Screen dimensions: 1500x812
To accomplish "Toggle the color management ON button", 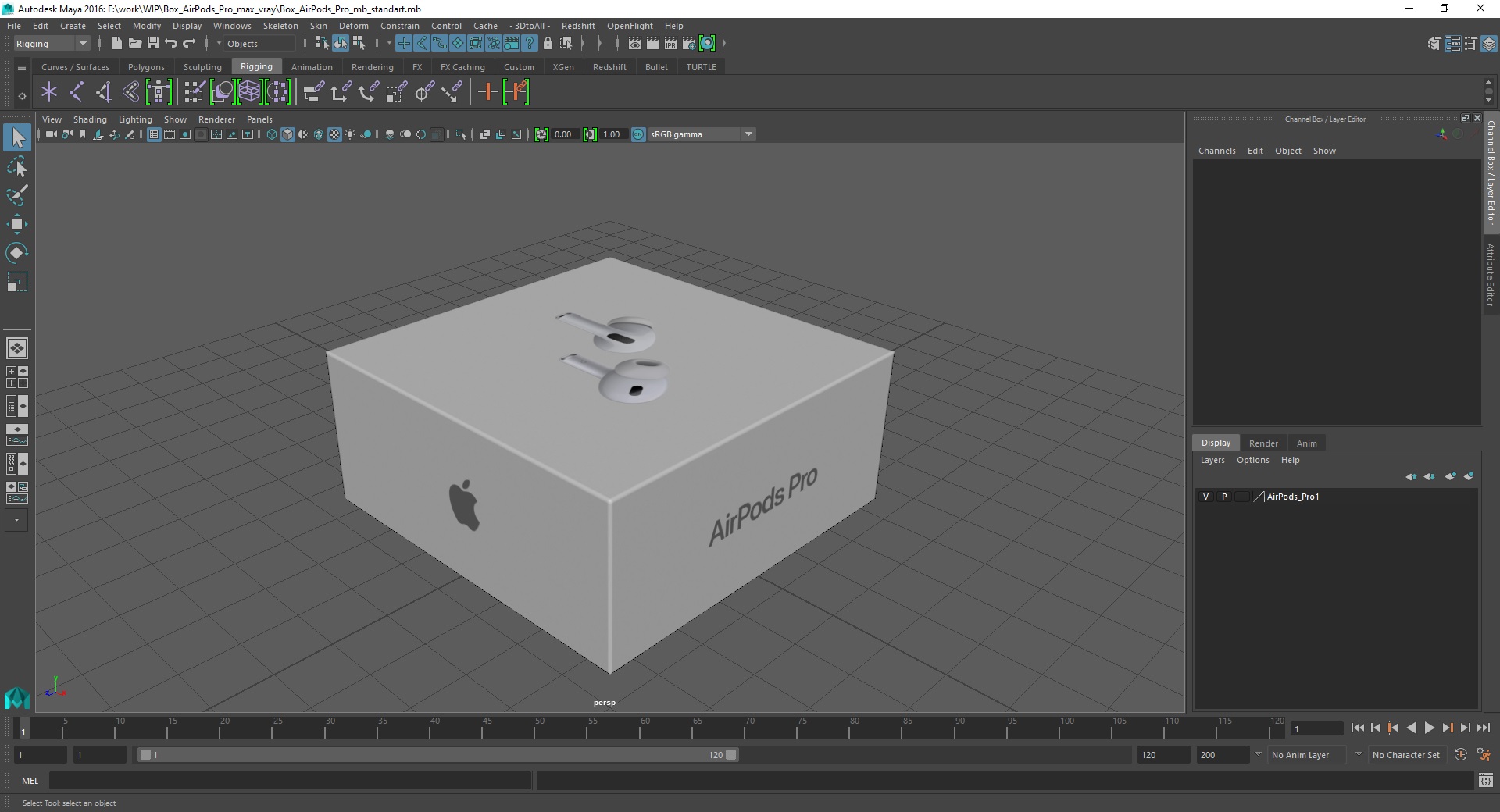I will coord(638,134).
